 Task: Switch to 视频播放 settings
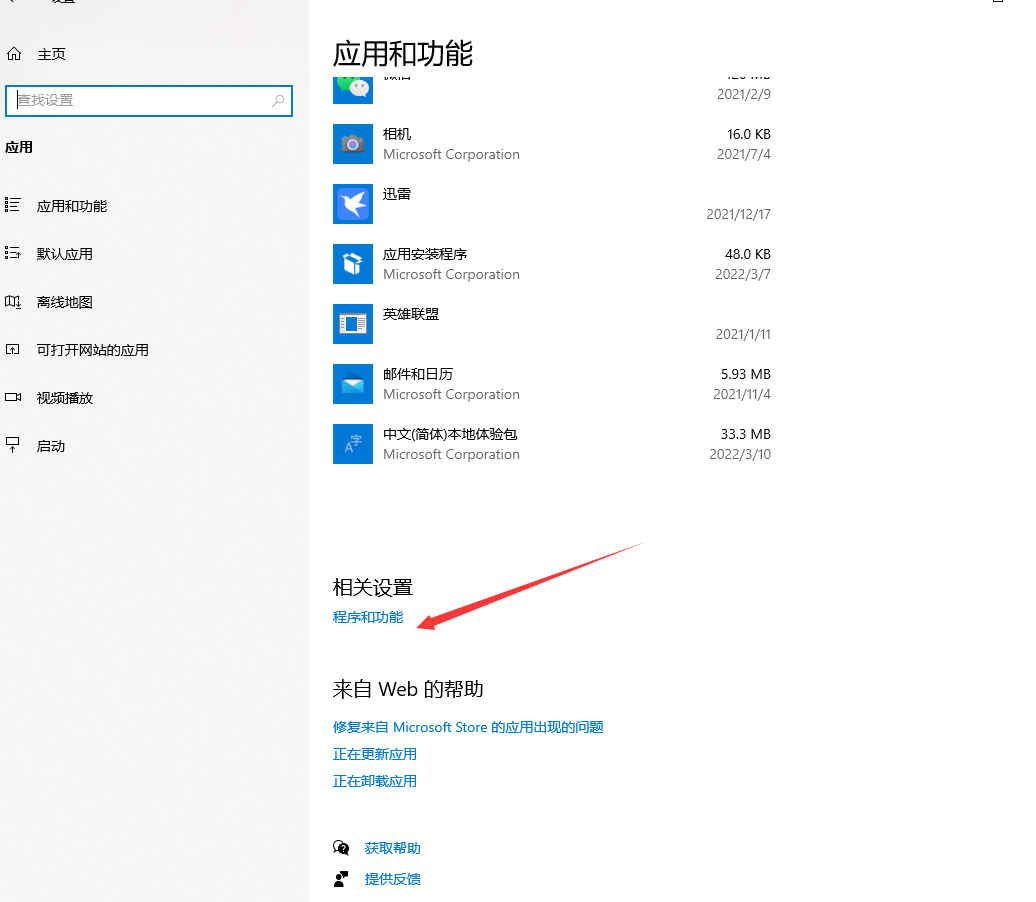coord(65,398)
